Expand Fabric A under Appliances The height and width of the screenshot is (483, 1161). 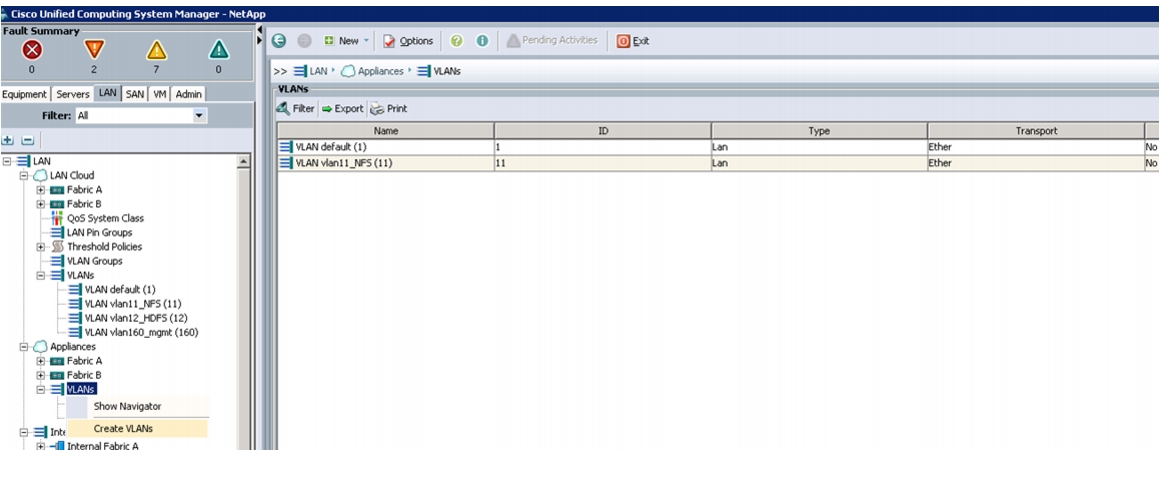41,361
